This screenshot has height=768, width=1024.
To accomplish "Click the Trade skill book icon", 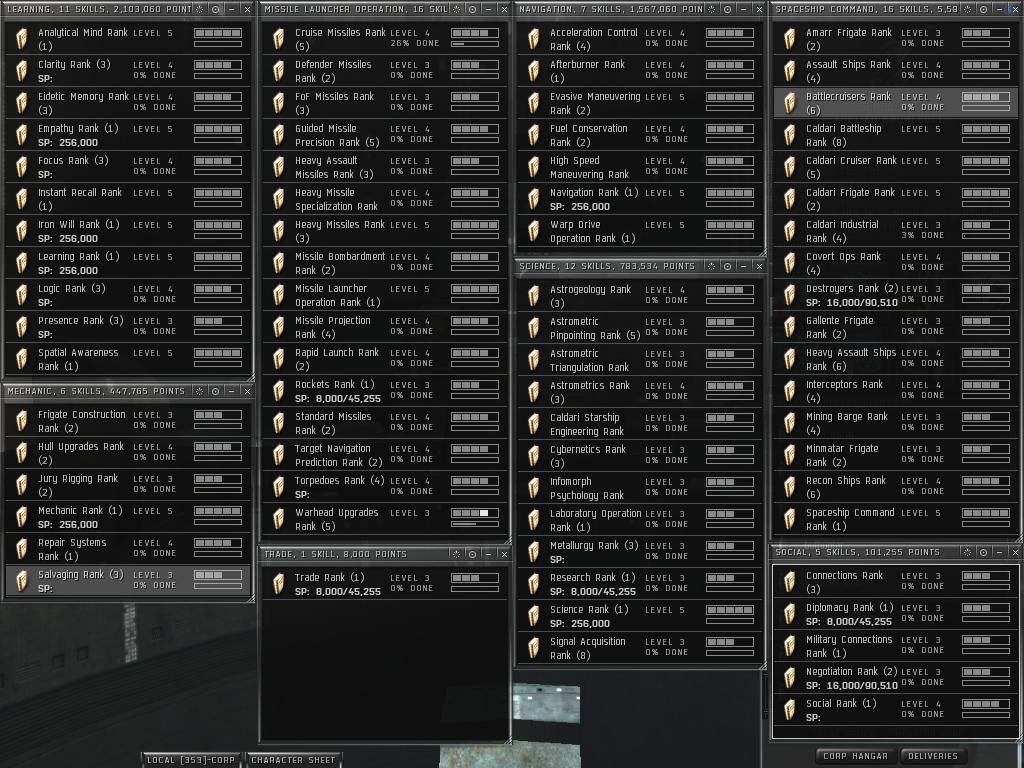I will (x=279, y=583).
